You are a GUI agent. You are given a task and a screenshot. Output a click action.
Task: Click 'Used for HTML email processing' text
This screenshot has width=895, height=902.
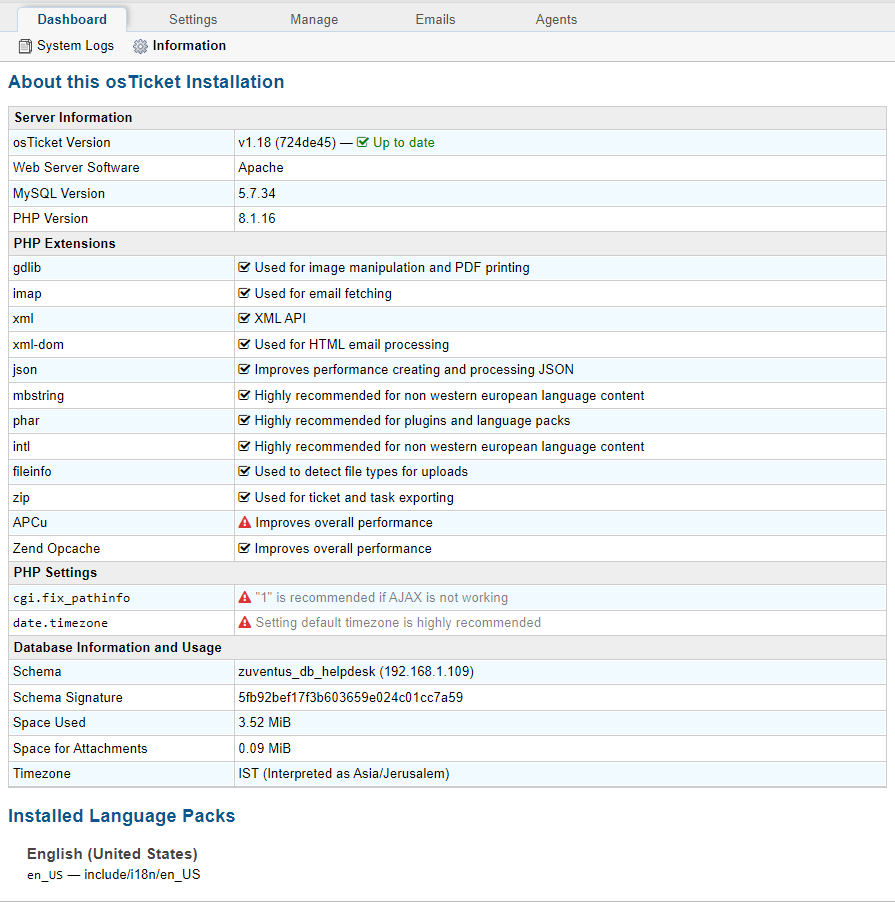[352, 345]
